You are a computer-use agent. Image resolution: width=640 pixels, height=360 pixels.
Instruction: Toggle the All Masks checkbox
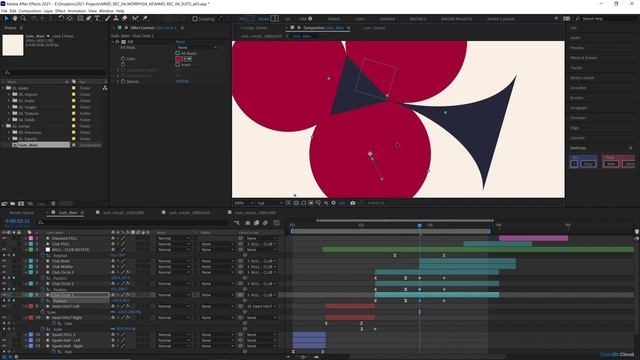click(178, 53)
